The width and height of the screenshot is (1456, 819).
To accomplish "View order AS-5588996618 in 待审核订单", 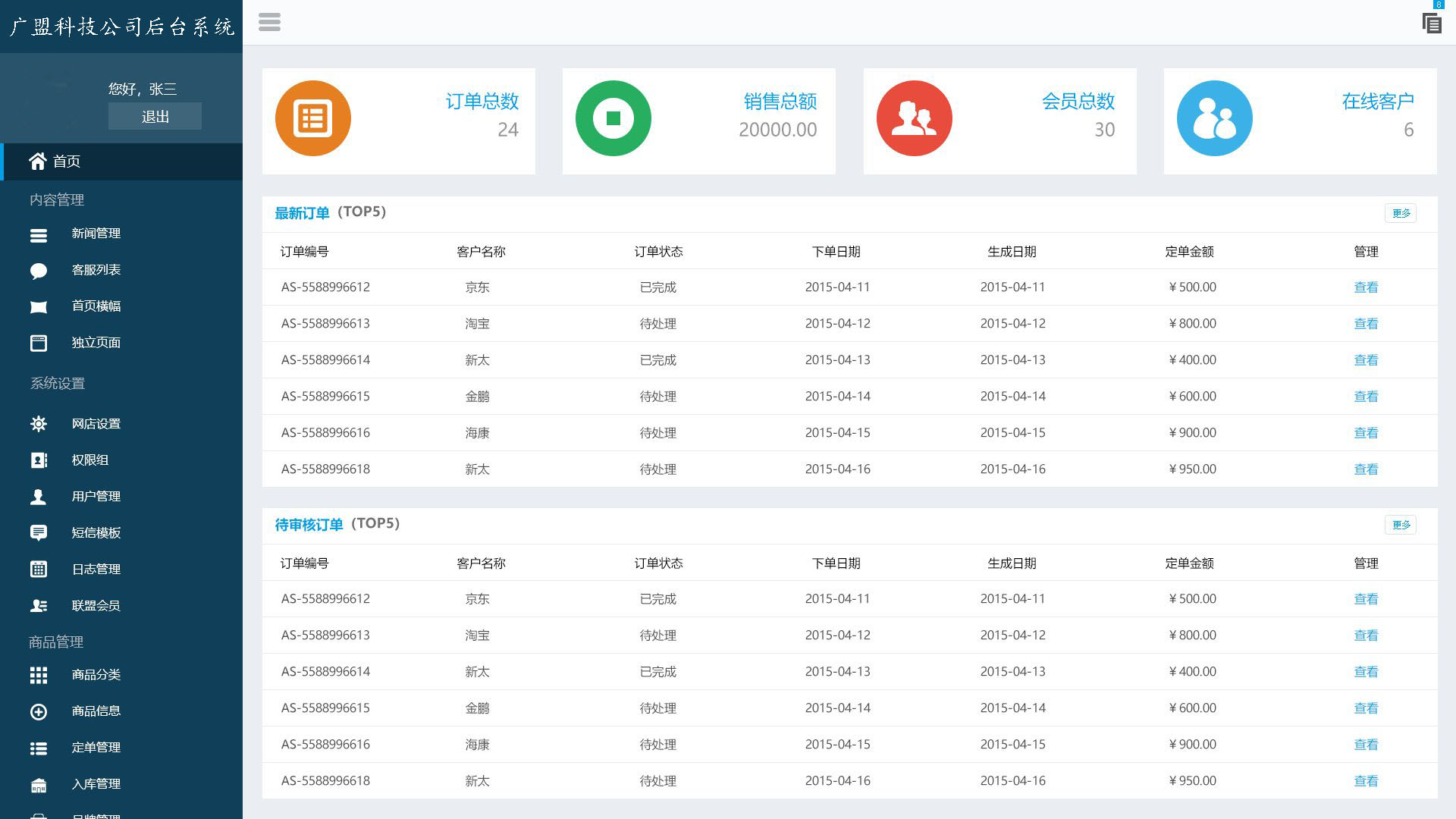I will 1366,781.
